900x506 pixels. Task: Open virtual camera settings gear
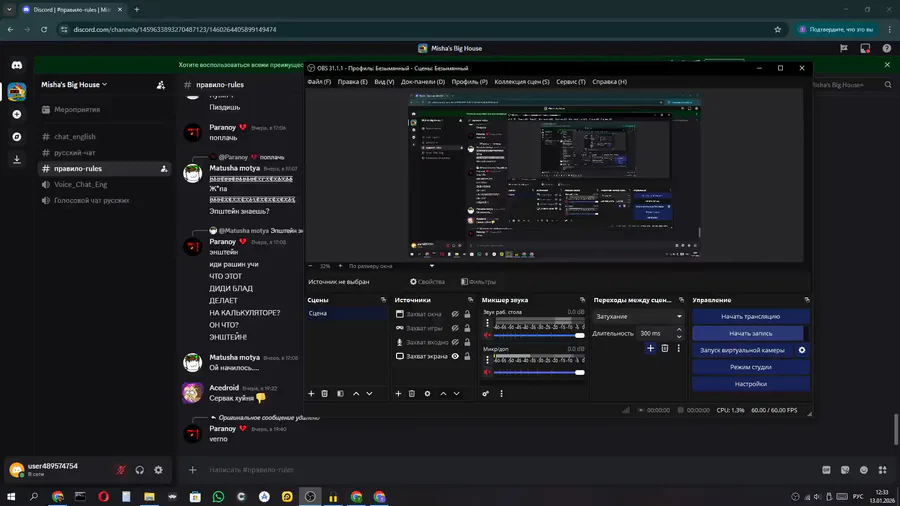coord(802,350)
